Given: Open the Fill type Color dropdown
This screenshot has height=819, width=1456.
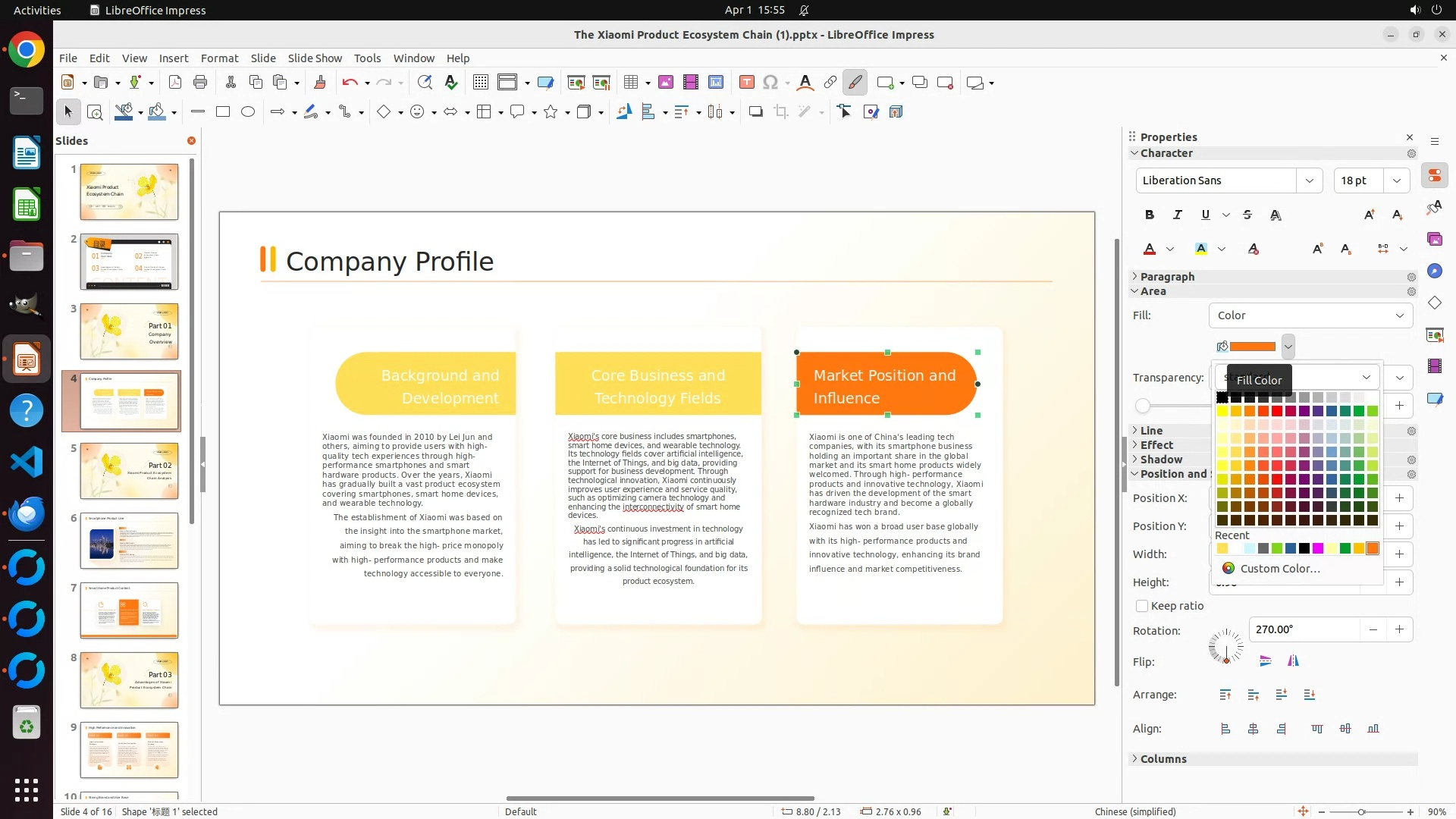Looking at the screenshot, I should tap(1310, 315).
